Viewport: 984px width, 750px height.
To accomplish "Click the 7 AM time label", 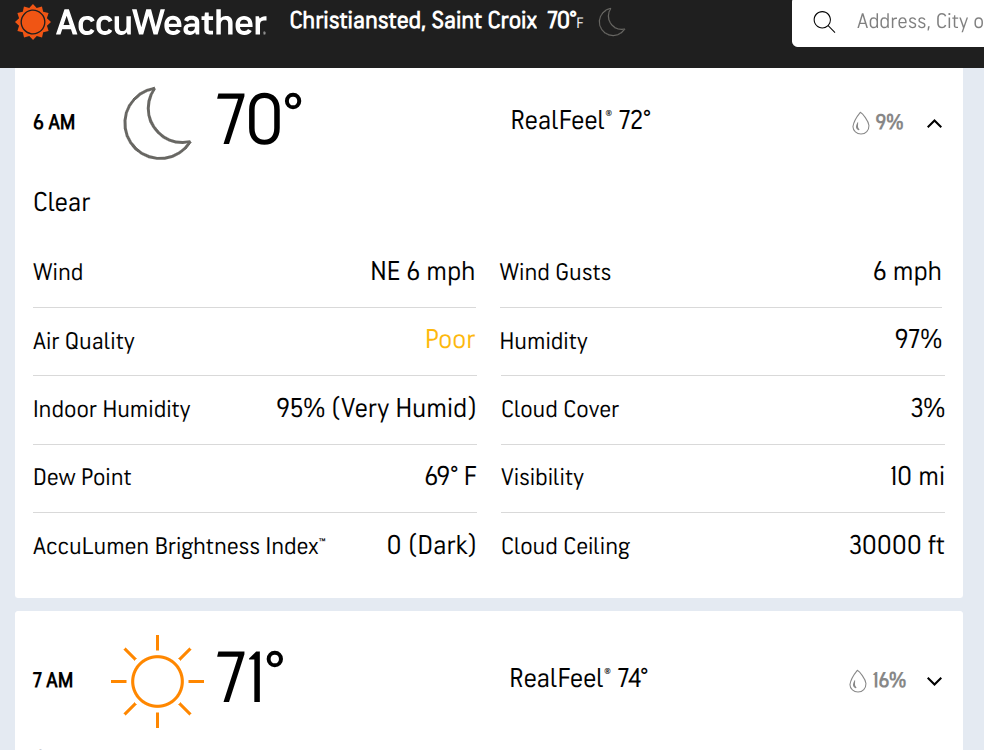I will click(x=53, y=681).
